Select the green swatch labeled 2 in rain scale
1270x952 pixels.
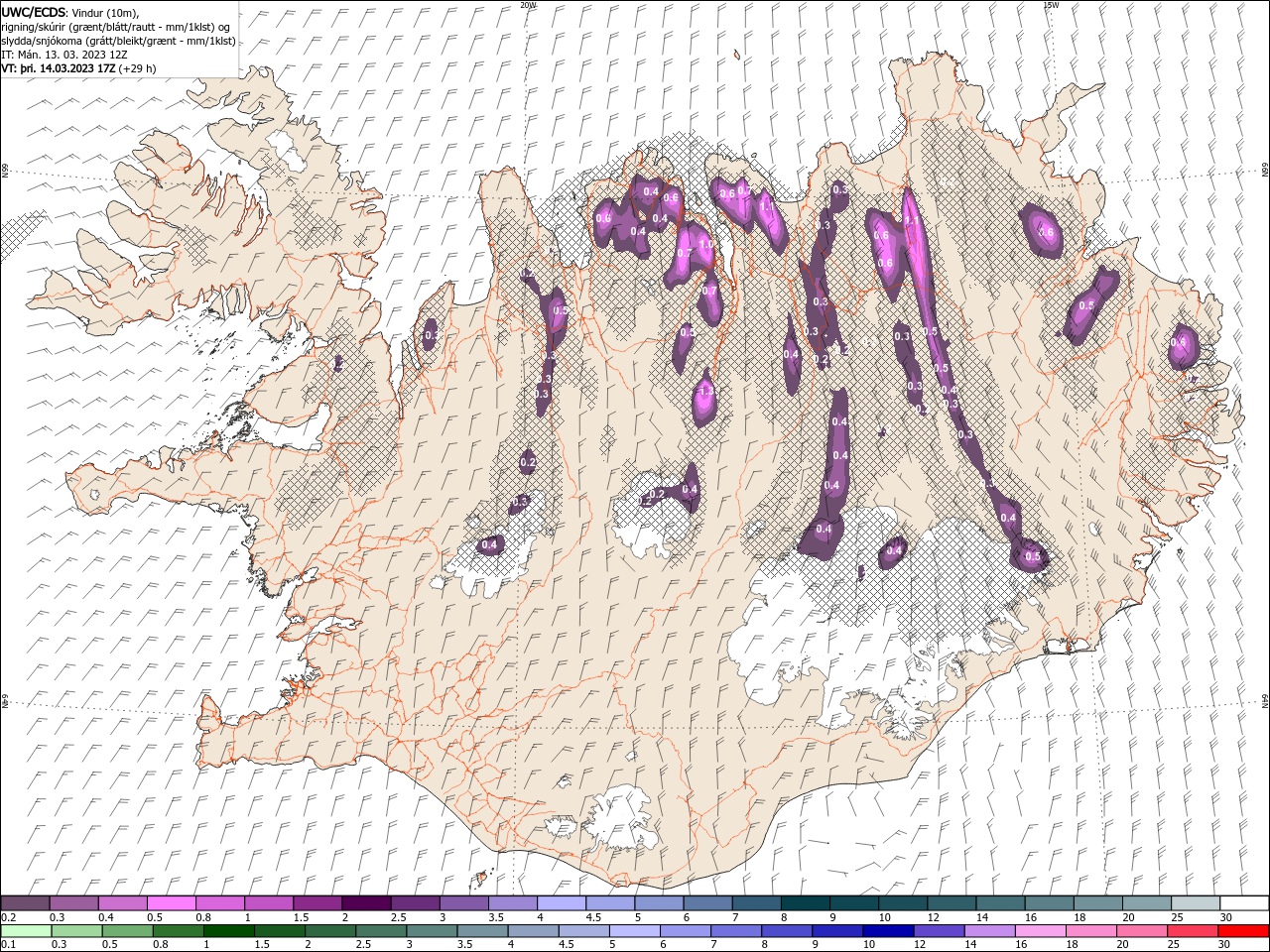(329, 931)
